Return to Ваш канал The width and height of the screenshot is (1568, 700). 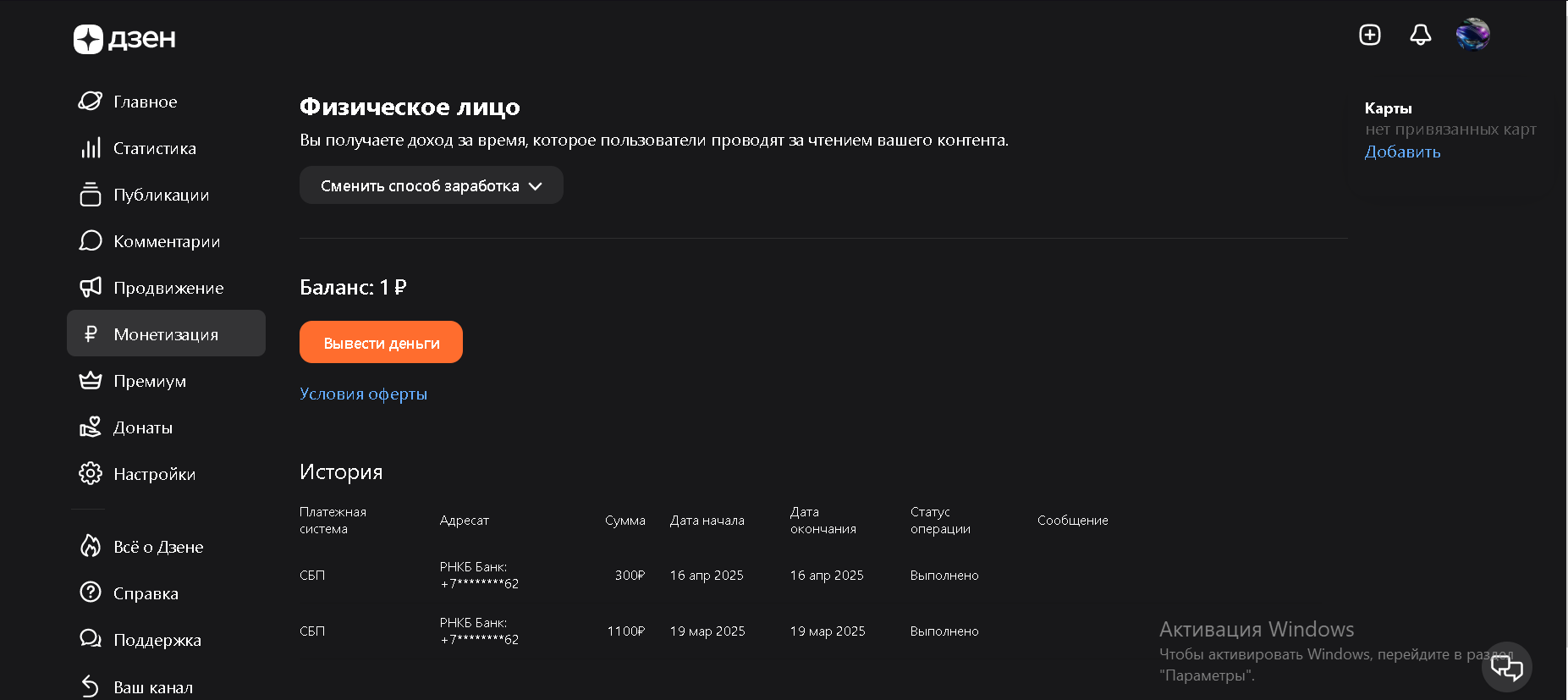tap(153, 687)
